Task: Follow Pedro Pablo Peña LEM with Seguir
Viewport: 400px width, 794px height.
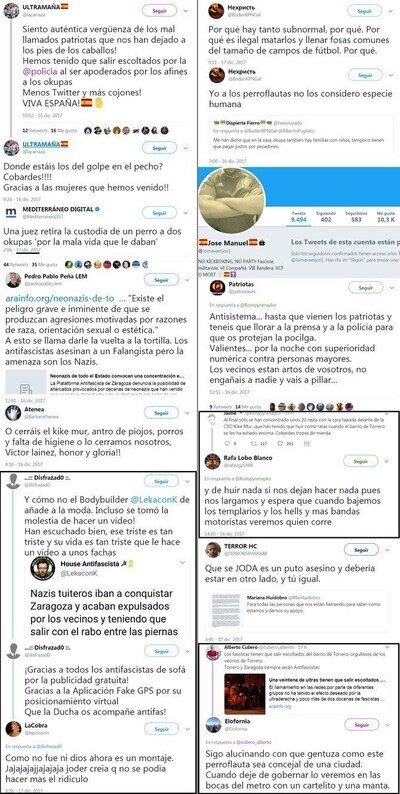Action: 161,279
